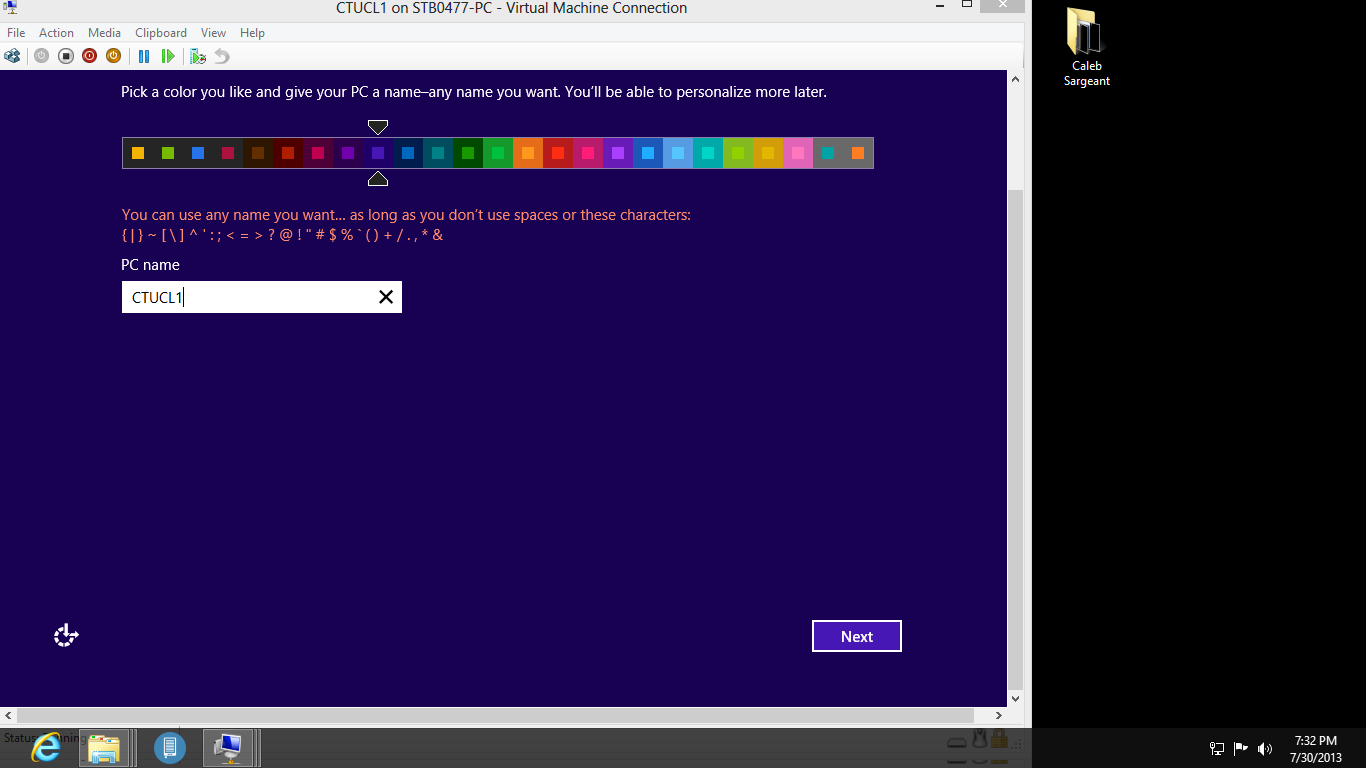Choose the bright green color swatch
This screenshot has width=1366, height=768.
tap(498, 153)
